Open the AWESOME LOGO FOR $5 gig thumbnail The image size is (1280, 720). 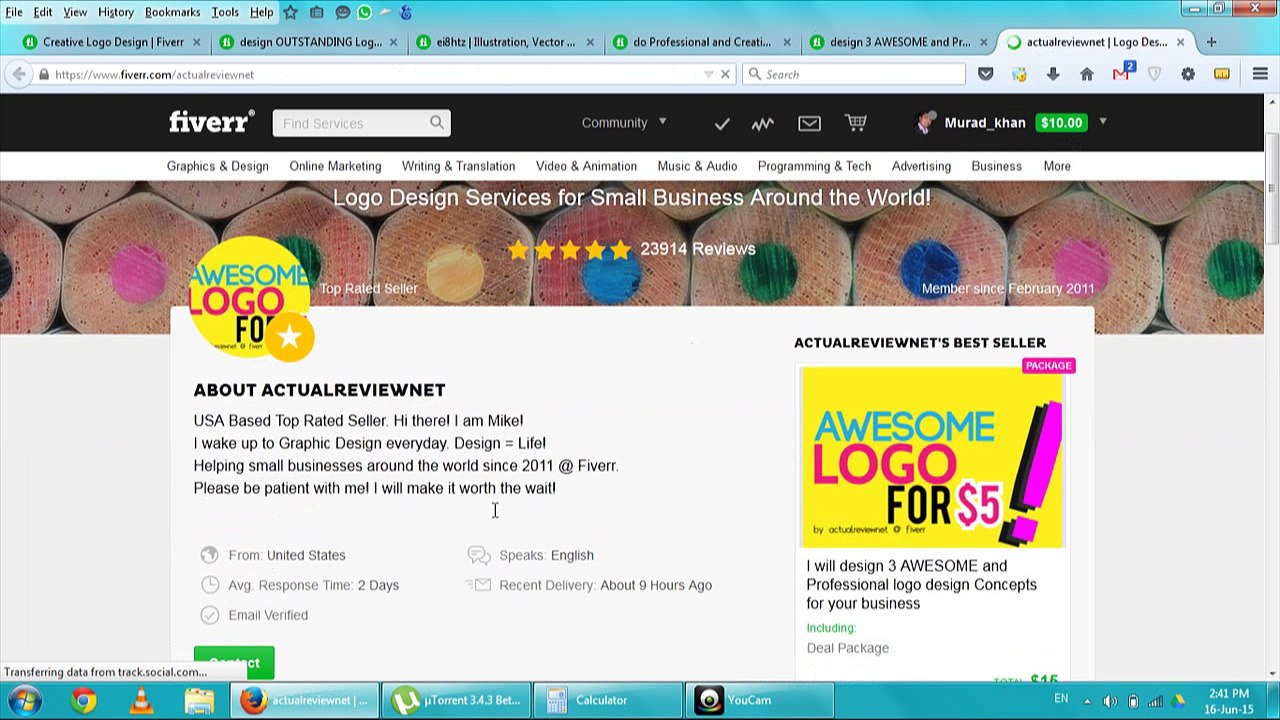(x=931, y=457)
